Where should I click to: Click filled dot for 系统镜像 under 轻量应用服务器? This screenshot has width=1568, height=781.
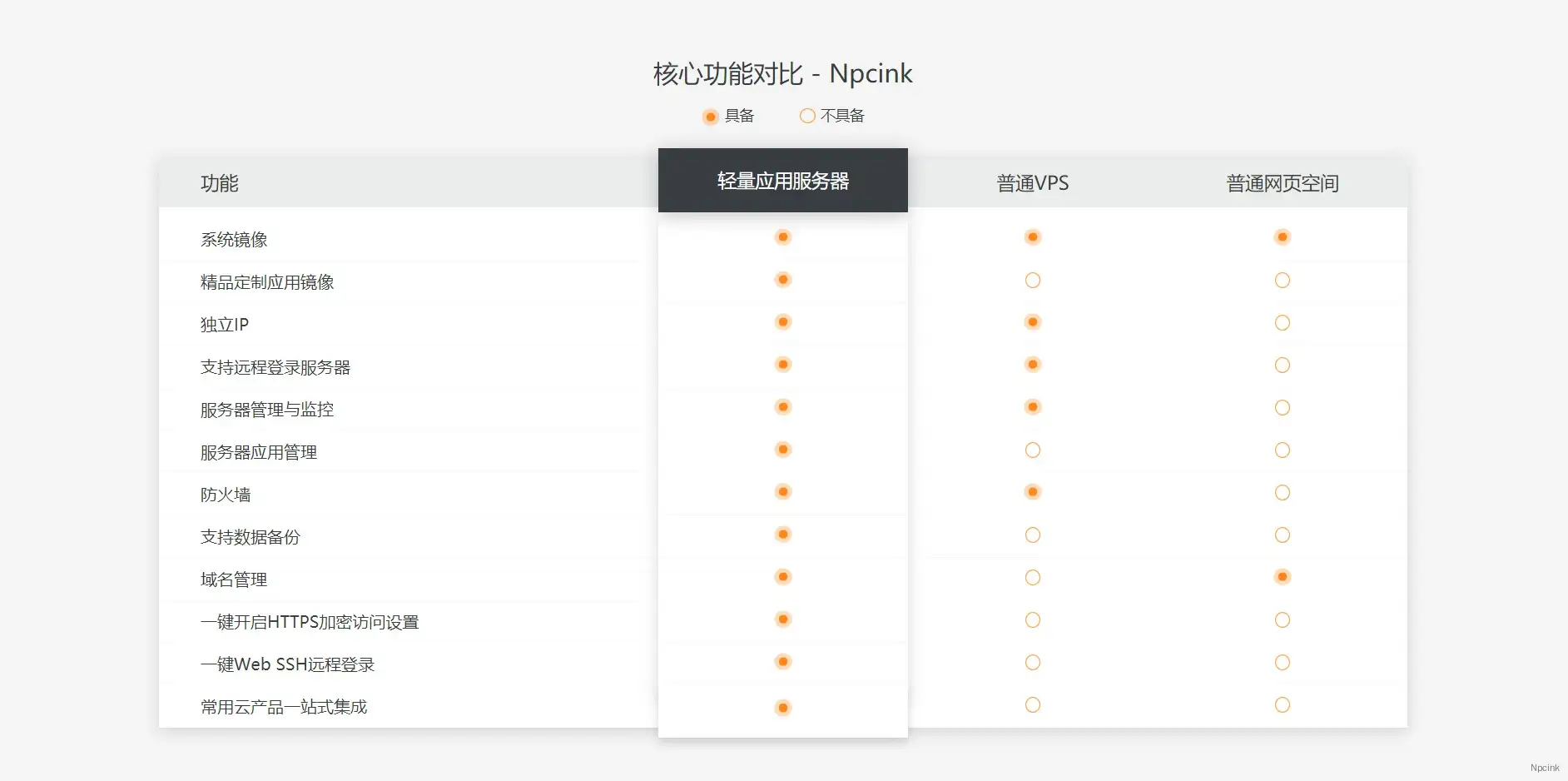coord(782,237)
